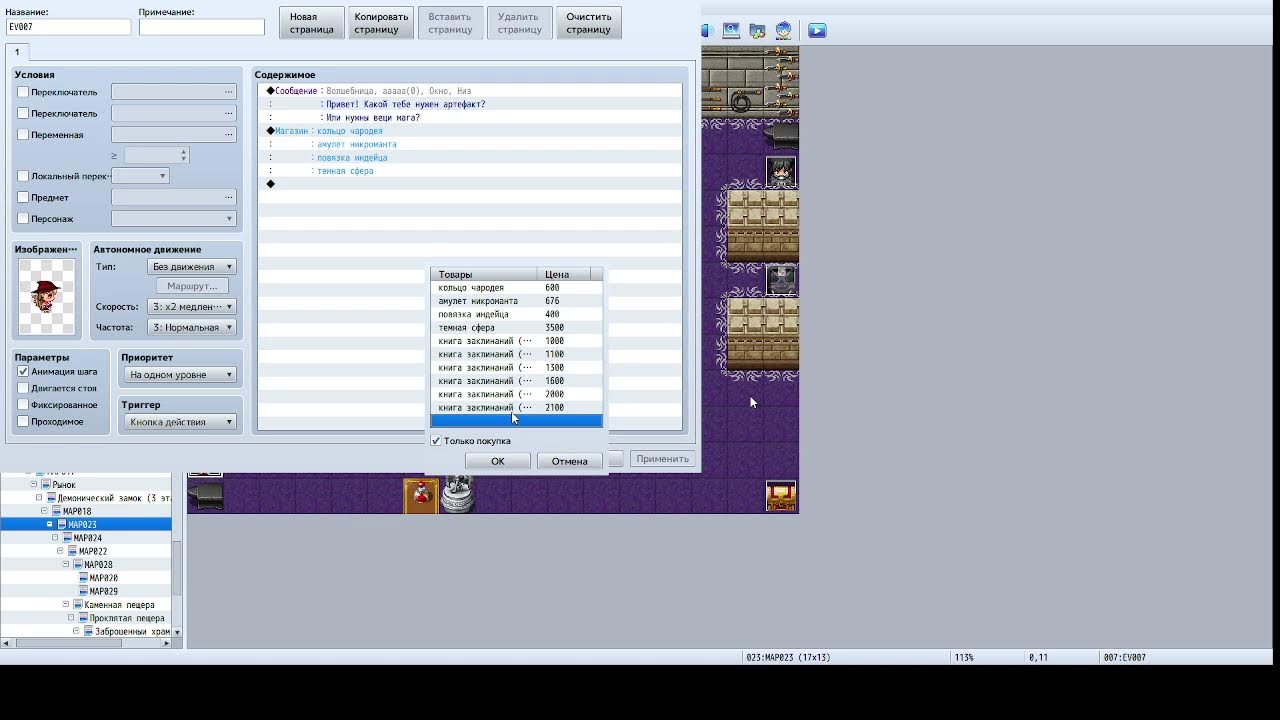Screen dimensions: 1280x720
Task: Open movement Тип dropdown (Без движения)
Action: click(x=192, y=267)
